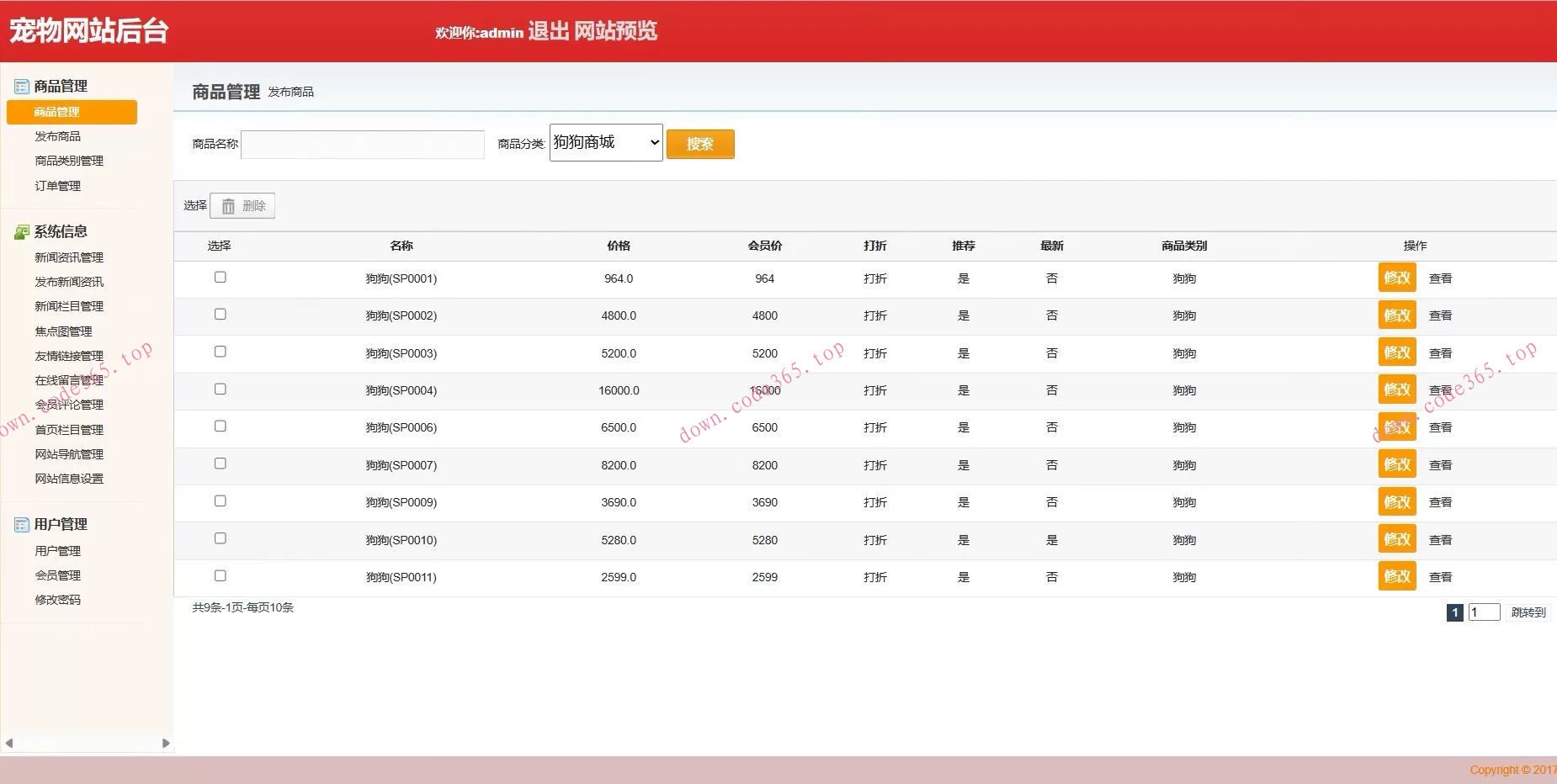Open the 商品分类 dropdown showing 狗狗商城
Image resolution: width=1557 pixels, height=784 pixels.
coord(606,143)
